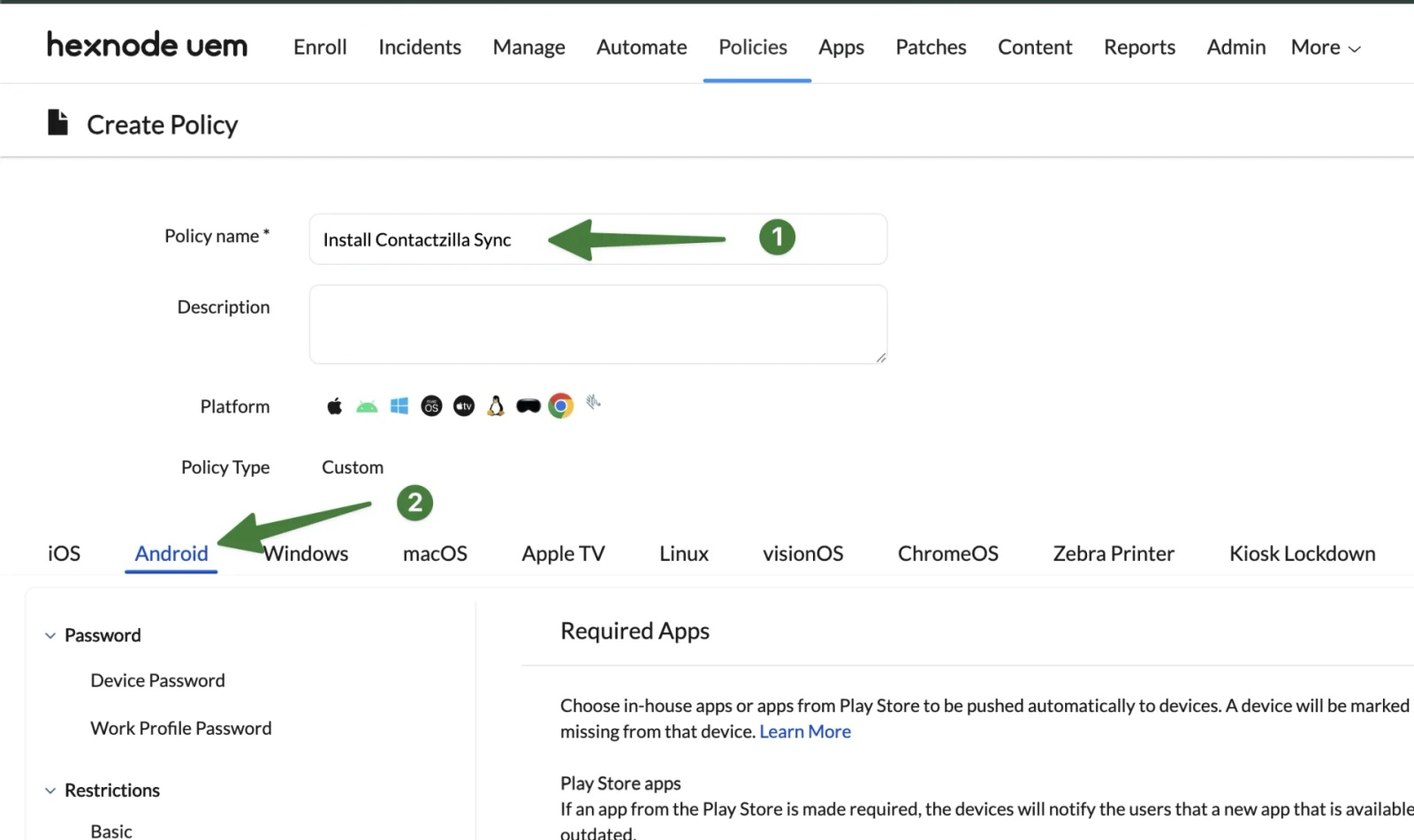This screenshot has height=840, width=1414.
Task: Click the Required Apps heading
Action: tap(635, 632)
